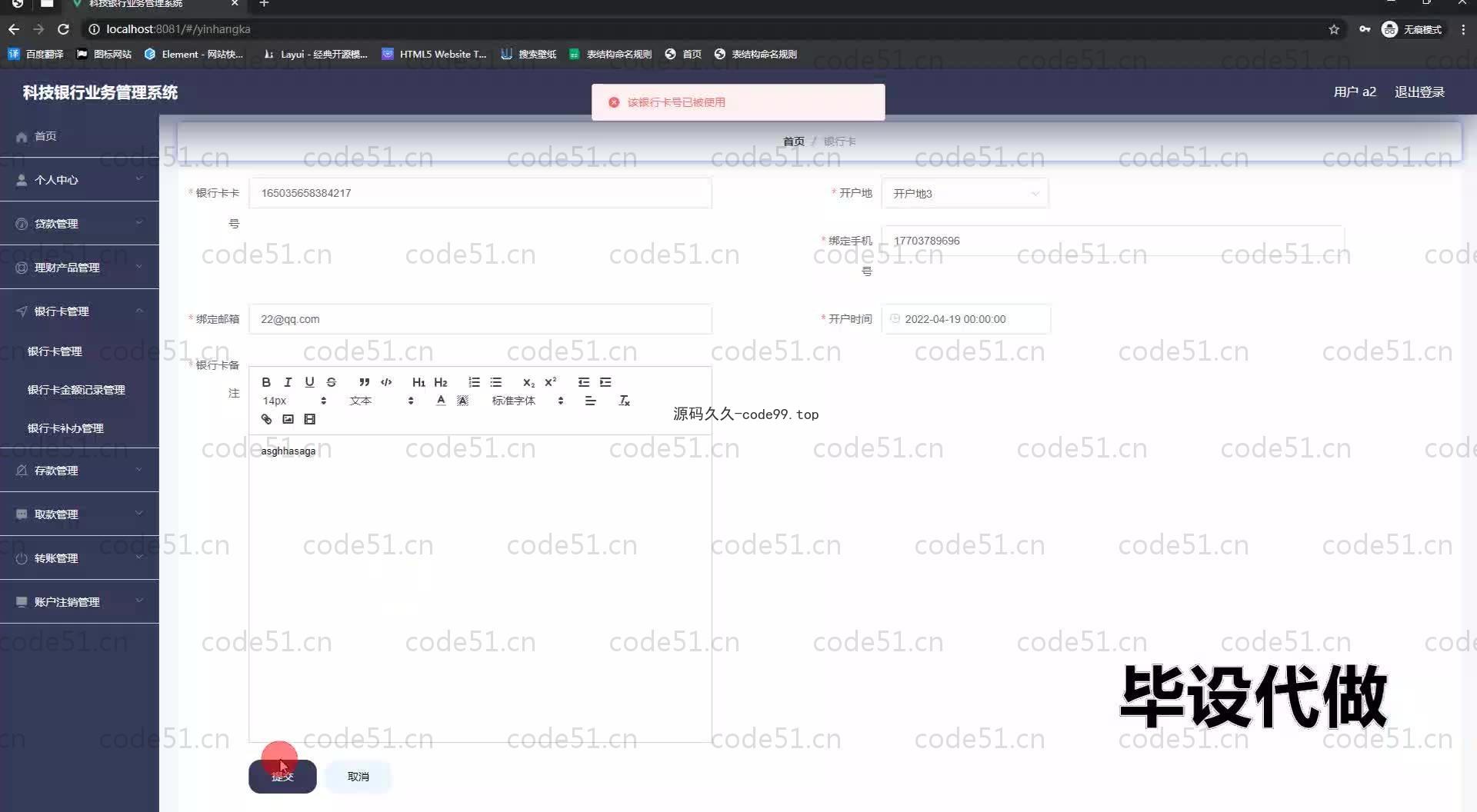Viewport: 1477px width, 812px height.
Task: Open browser password key icon
Action: point(1365,29)
